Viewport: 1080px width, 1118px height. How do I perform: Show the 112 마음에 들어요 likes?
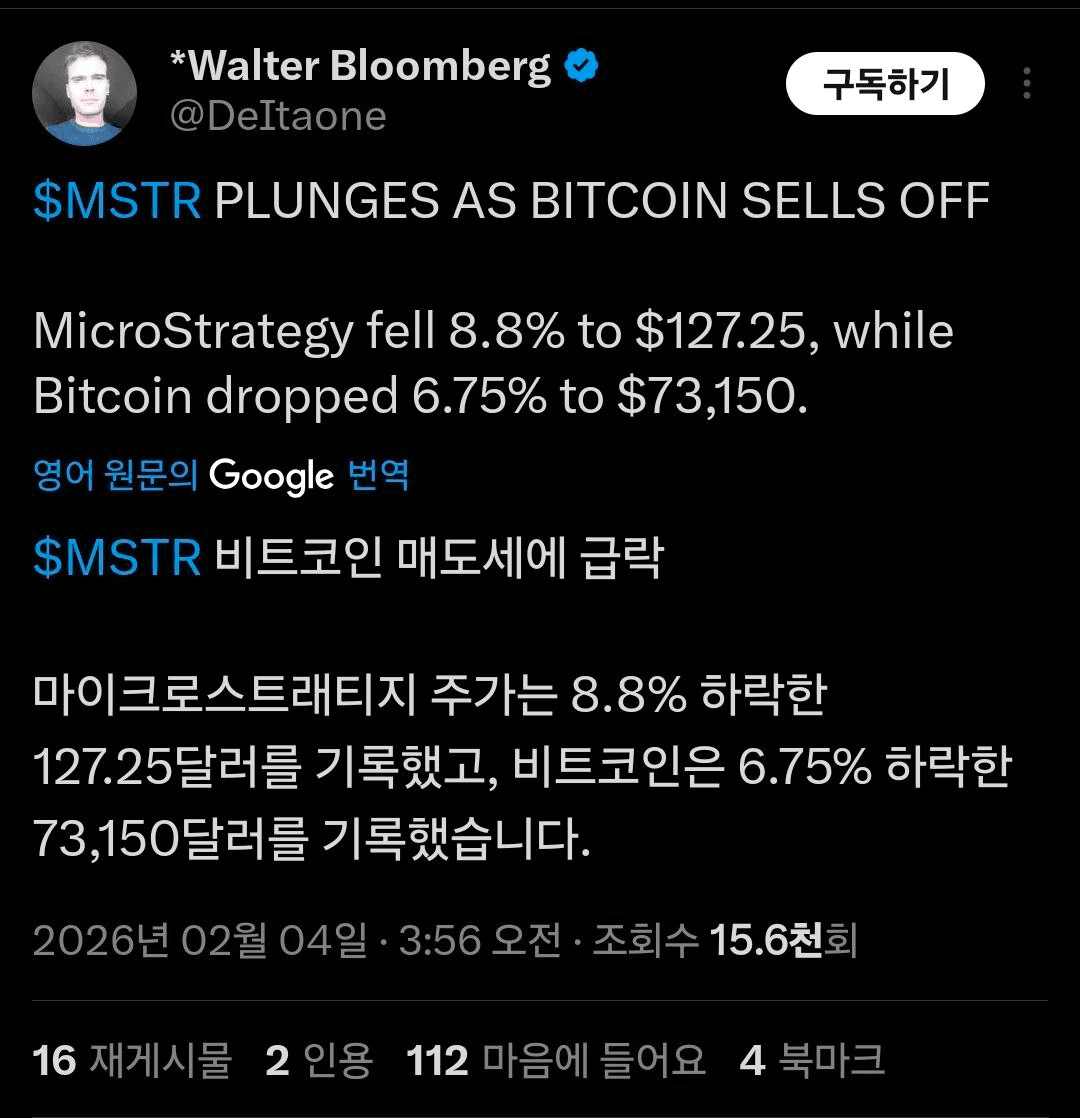tap(556, 1060)
